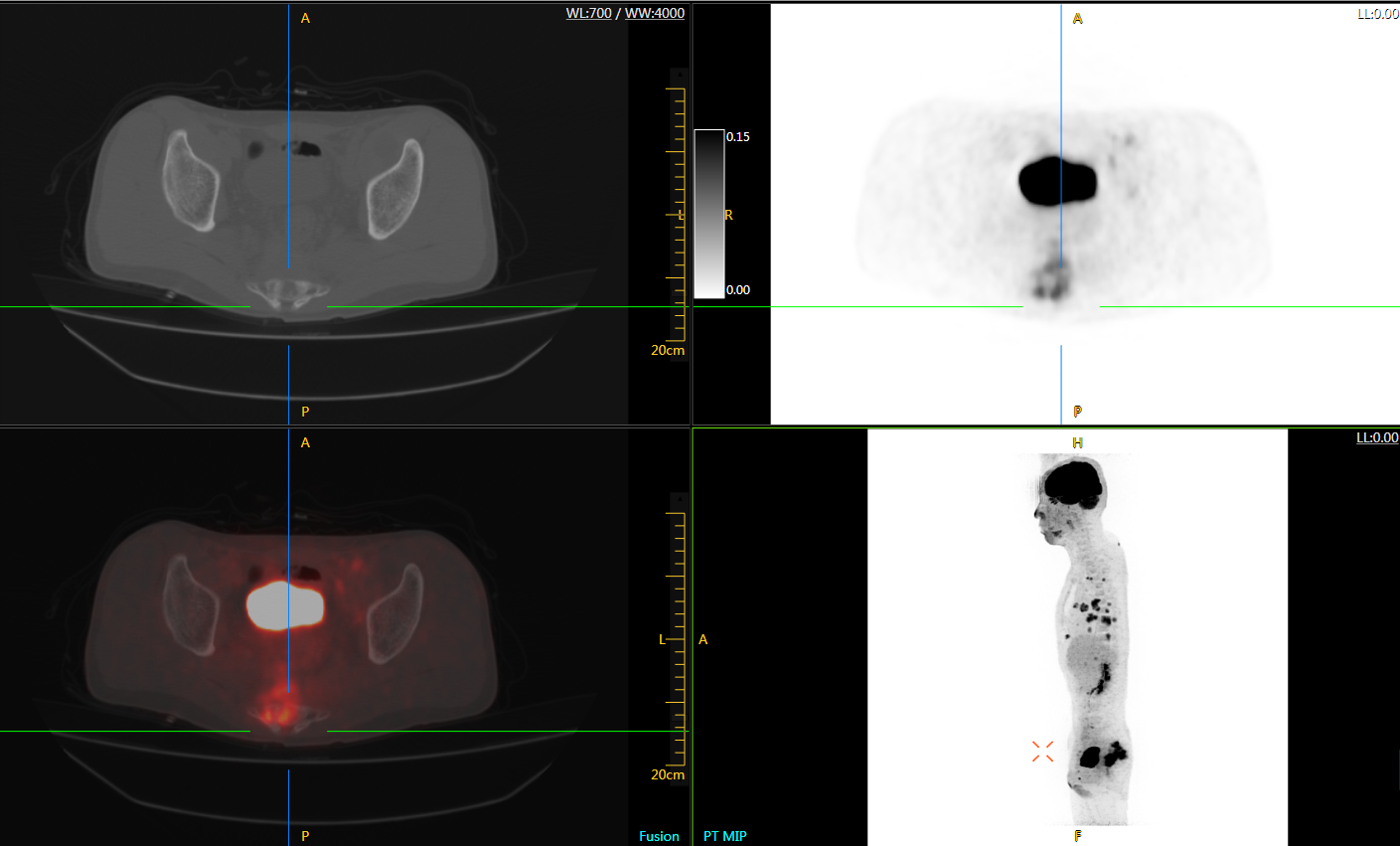
Task: Click LL:0.00 in the PET axial view
Action: point(1377,14)
